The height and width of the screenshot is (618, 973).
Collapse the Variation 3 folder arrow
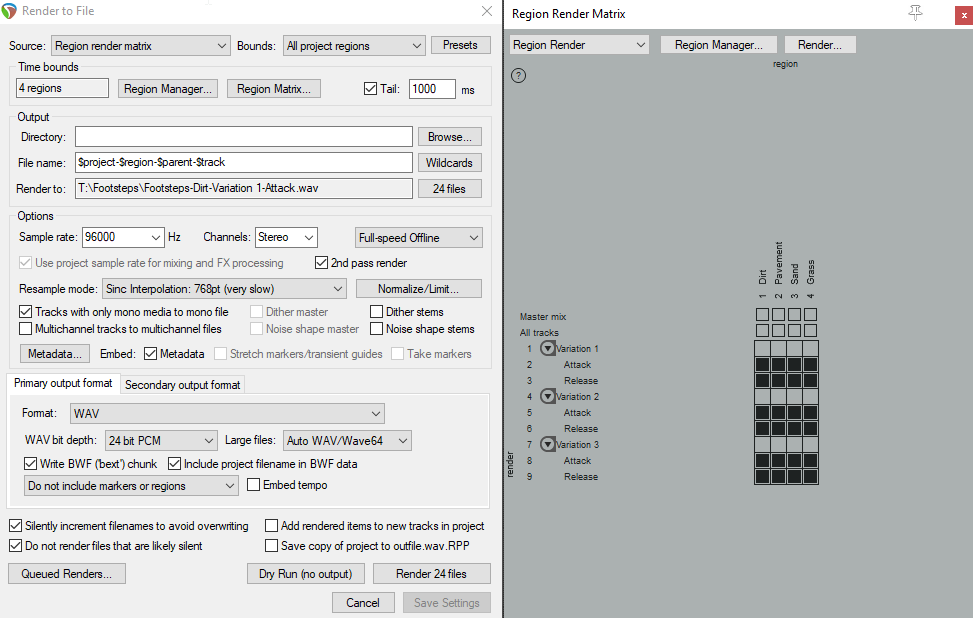click(547, 445)
